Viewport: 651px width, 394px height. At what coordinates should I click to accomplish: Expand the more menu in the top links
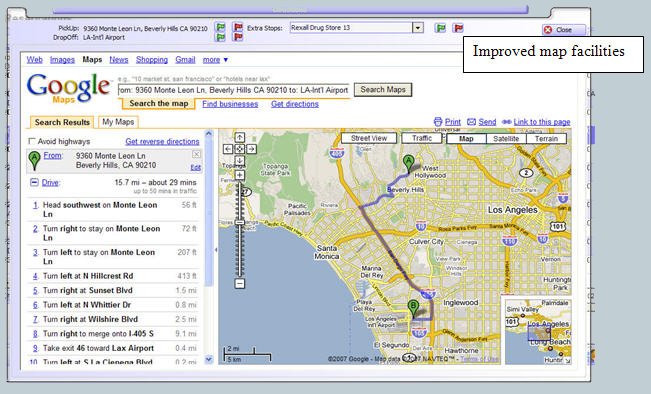[x=215, y=60]
